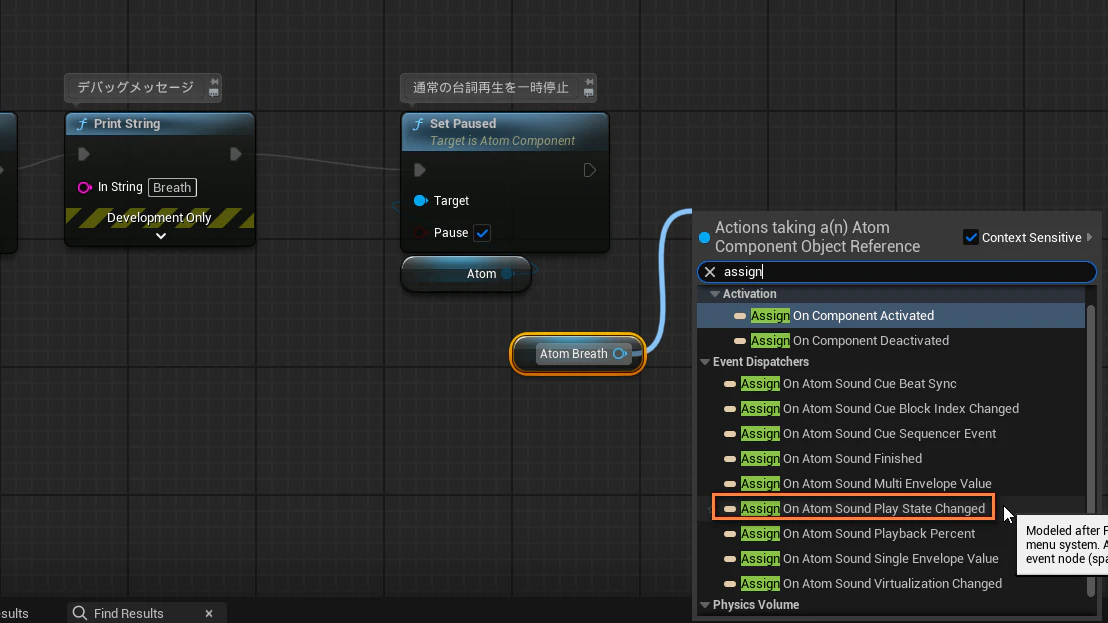This screenshot has width=1108, height=623.
Task: Open the Context Sensitive options arrow
Action: tap(1089, 237)
